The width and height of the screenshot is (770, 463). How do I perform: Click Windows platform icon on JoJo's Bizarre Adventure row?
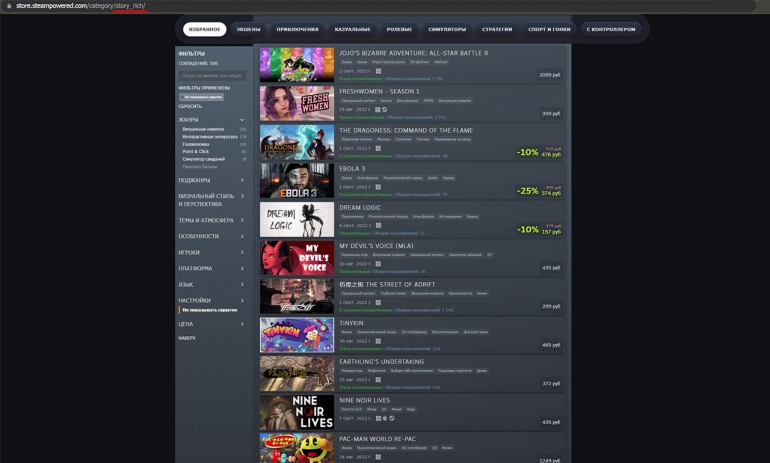378,71
